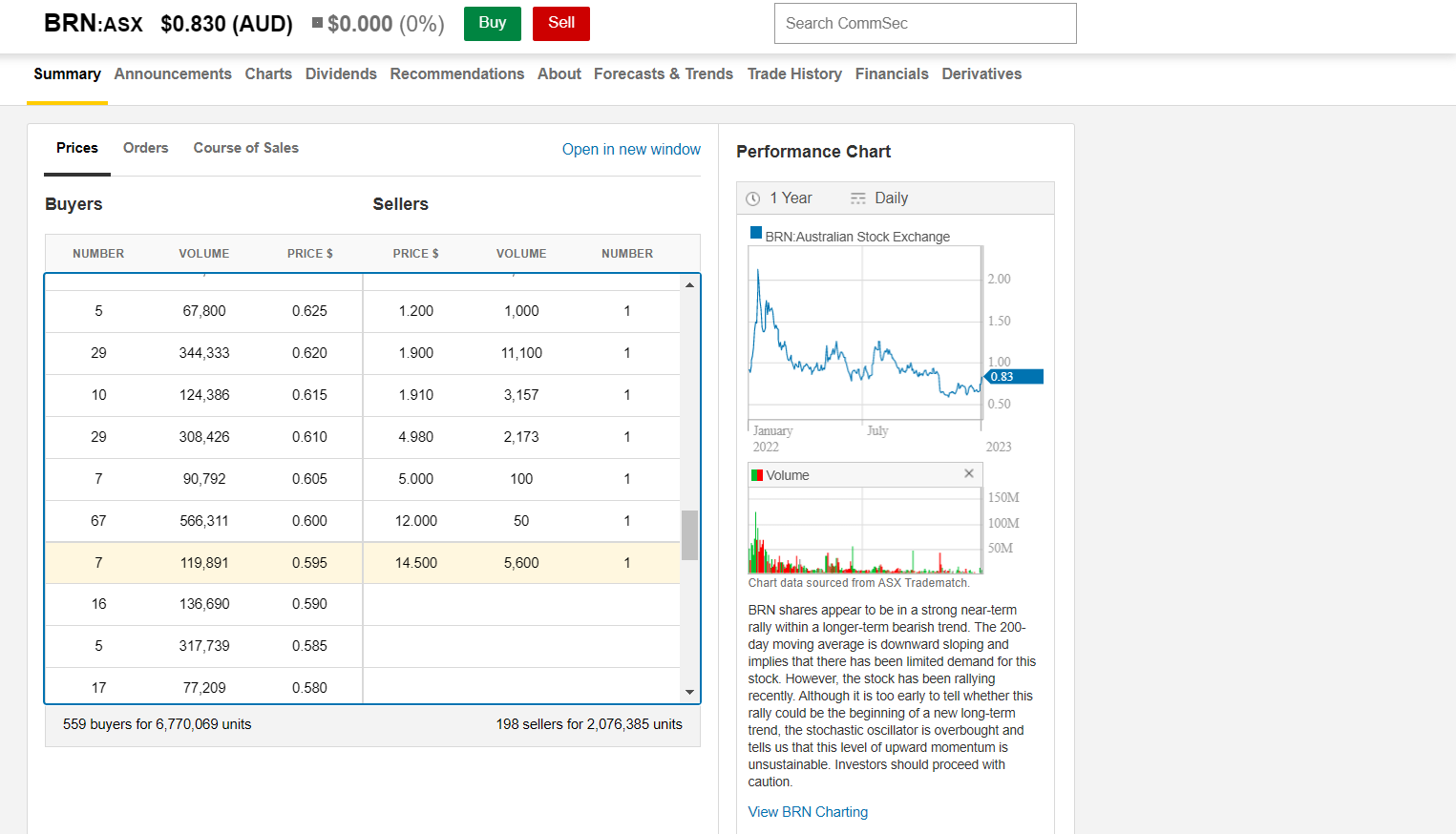Close the Volume chart panel
Image resolution: width=1456 pixels, height=834 pixels.
tap(969, 473)
